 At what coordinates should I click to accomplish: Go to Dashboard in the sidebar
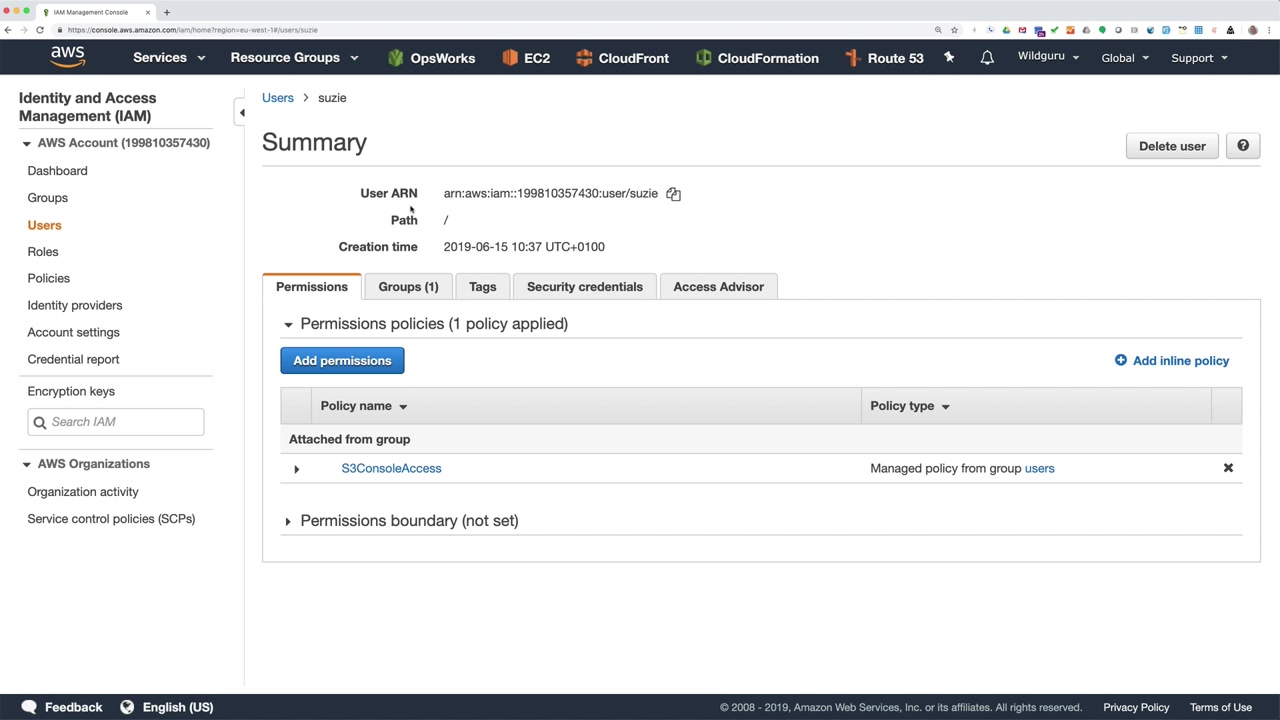[57, 171]
